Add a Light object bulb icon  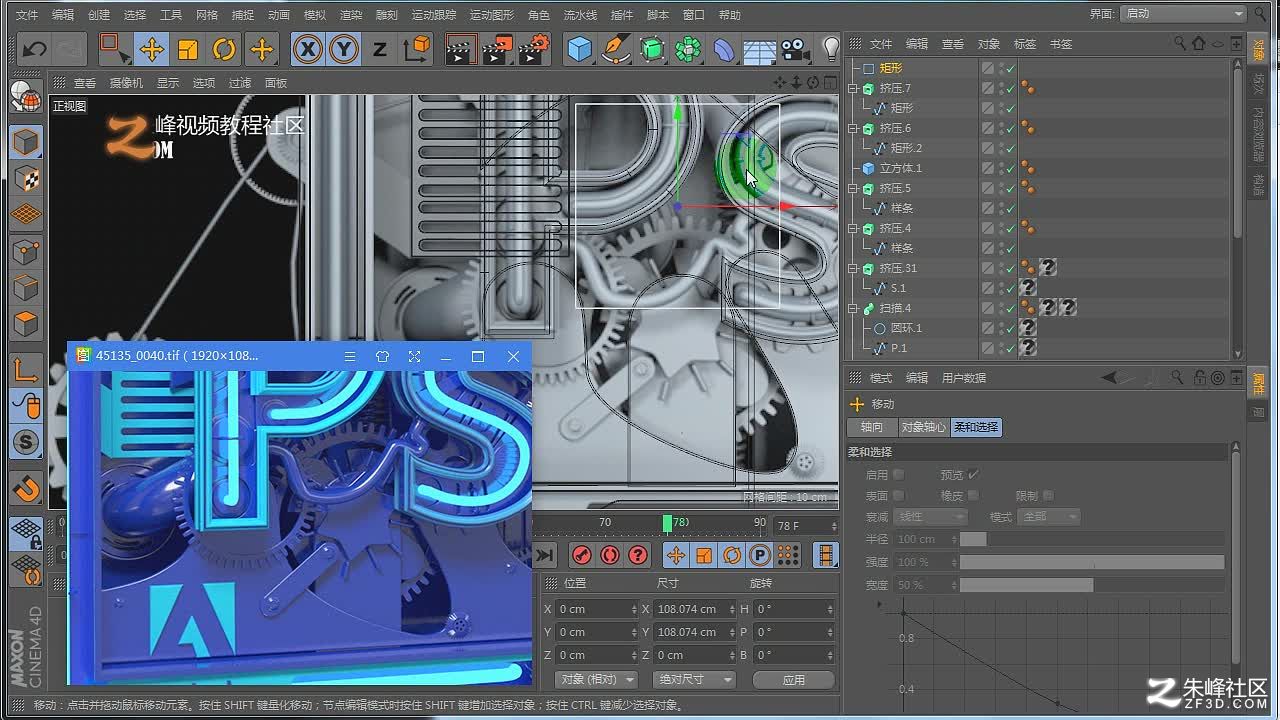tap(829, 49)
